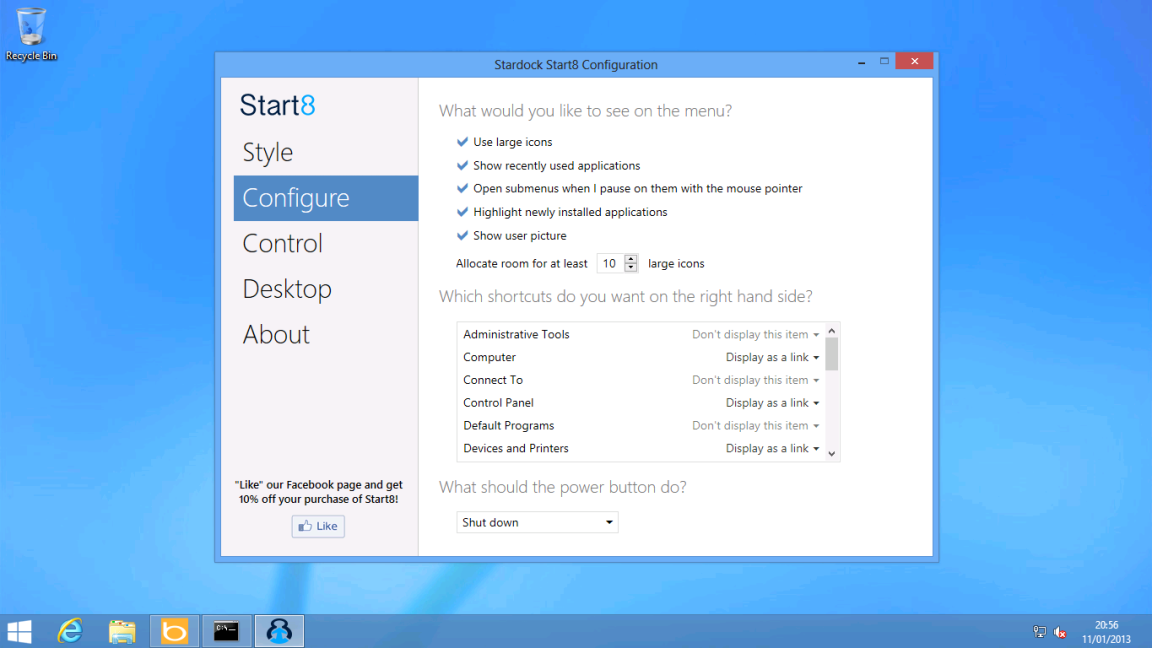Open the Bing app from the taskbar
Screen dimensions: 1152x648
click(x=174, y=631)
